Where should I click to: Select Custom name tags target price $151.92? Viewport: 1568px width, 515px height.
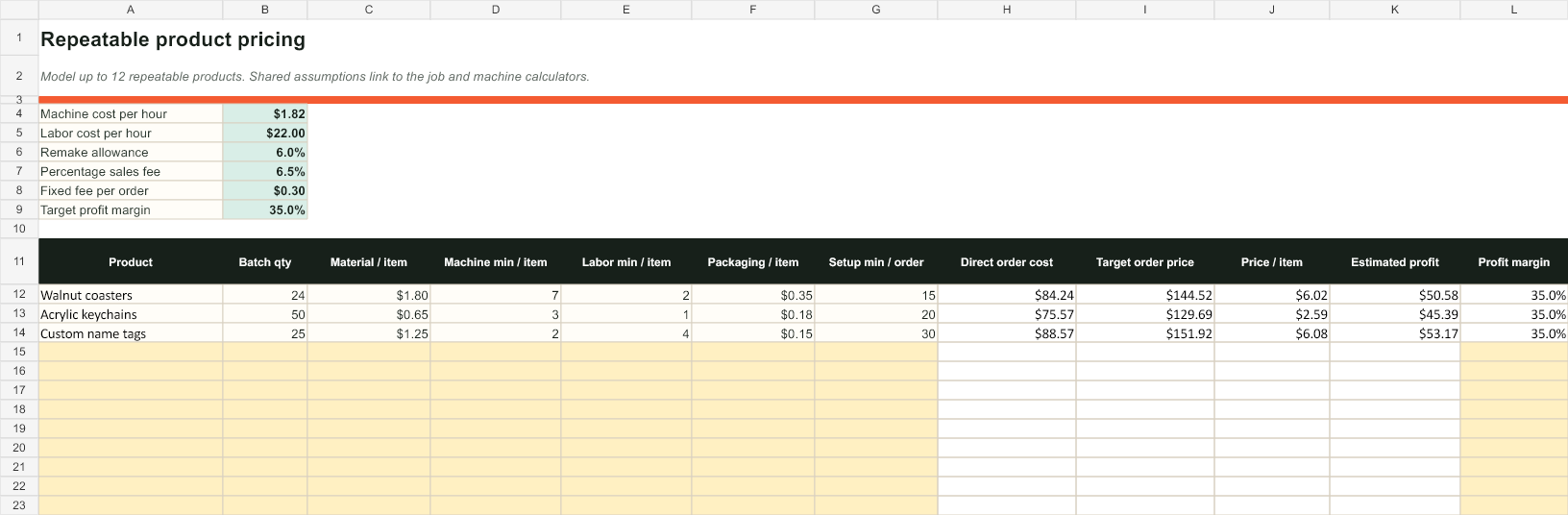pos(1145,333)
